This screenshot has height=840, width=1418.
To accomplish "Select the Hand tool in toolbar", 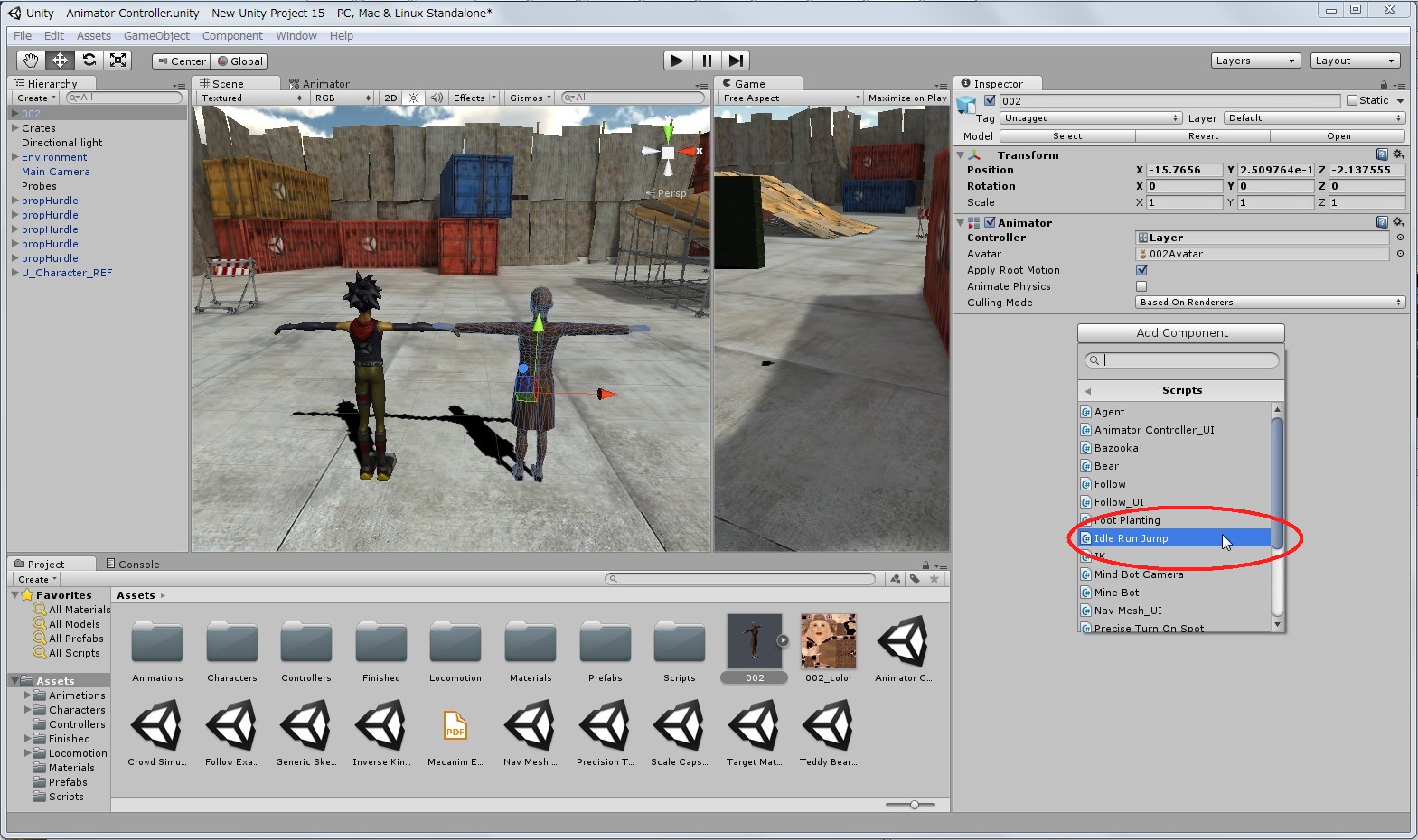I will (x=31, y=61).
